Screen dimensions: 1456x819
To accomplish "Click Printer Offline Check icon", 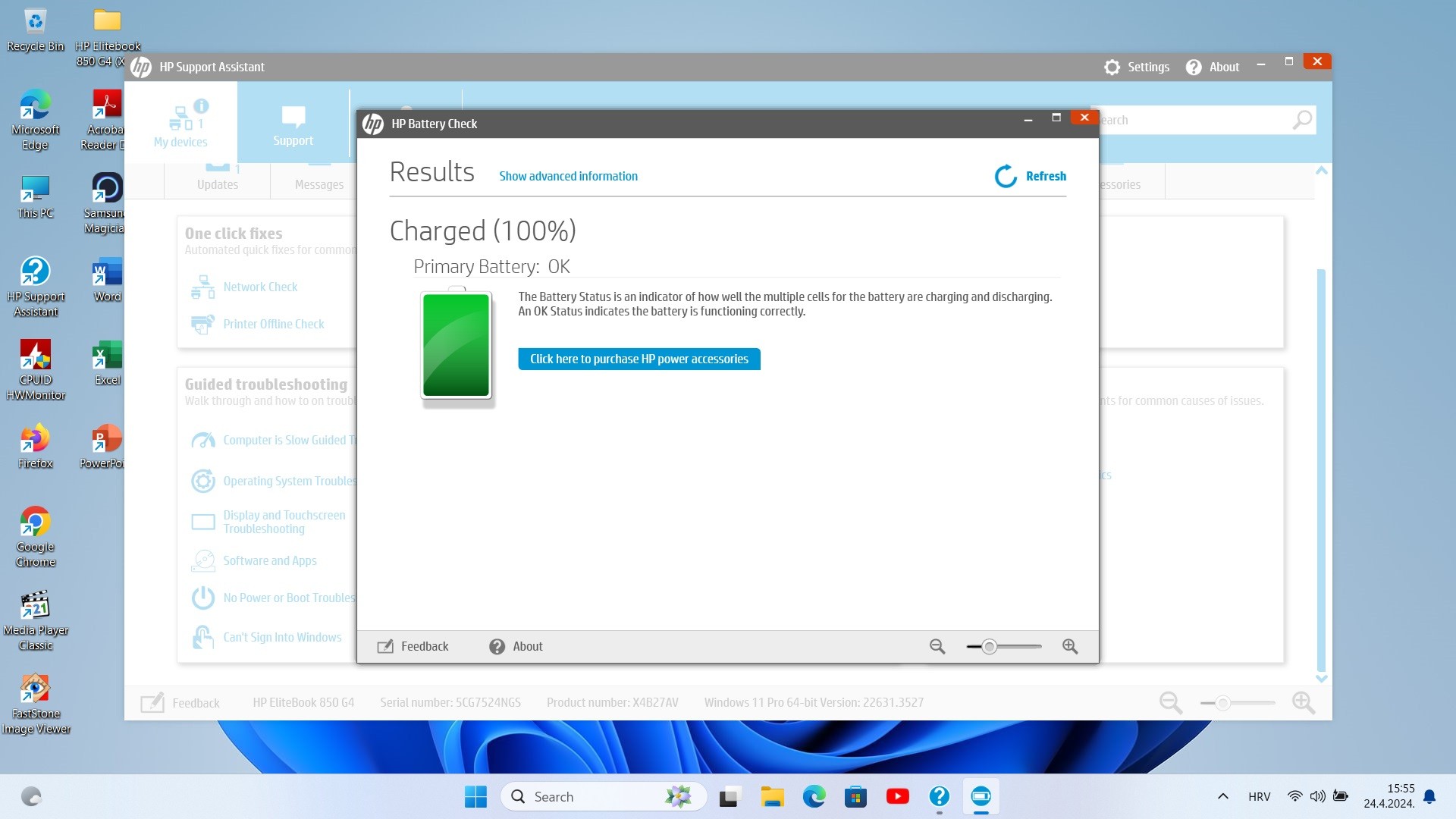I will [202, 324].
